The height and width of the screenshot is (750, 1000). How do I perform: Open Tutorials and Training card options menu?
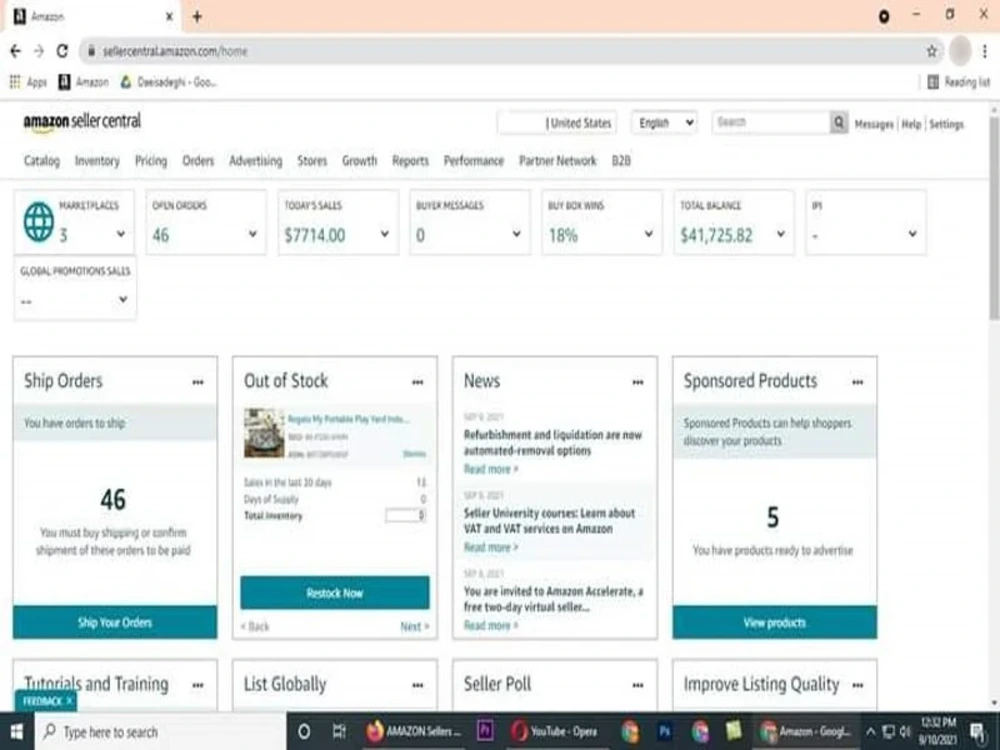click(198, 685)
